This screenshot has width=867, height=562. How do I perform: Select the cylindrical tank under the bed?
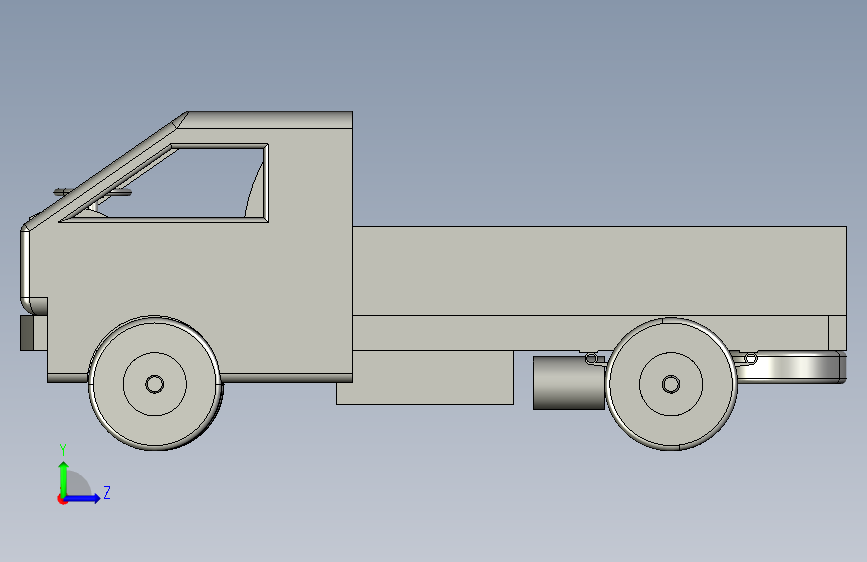click(569, 383)
